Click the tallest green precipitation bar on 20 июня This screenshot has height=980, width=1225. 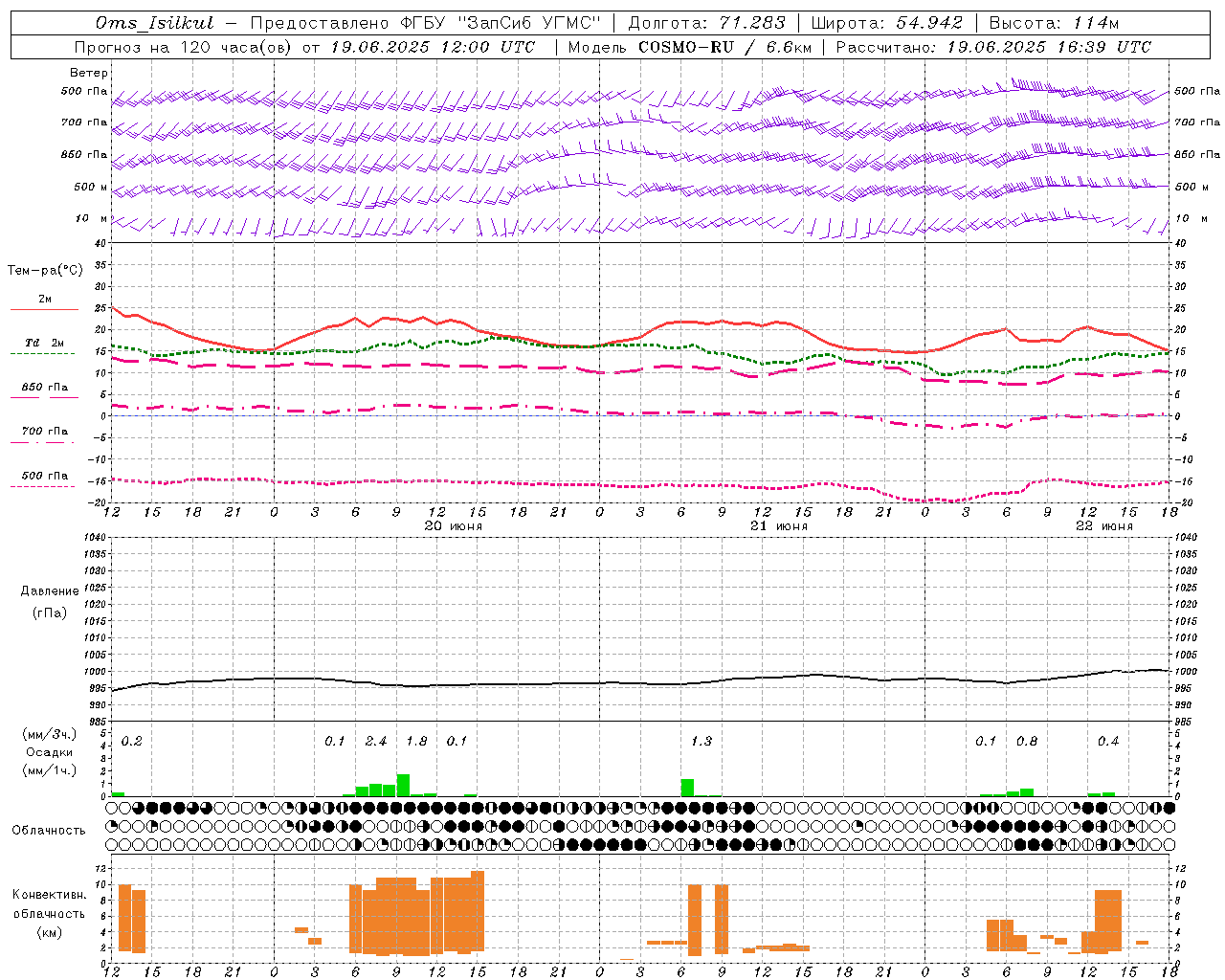tap(403, 785)
